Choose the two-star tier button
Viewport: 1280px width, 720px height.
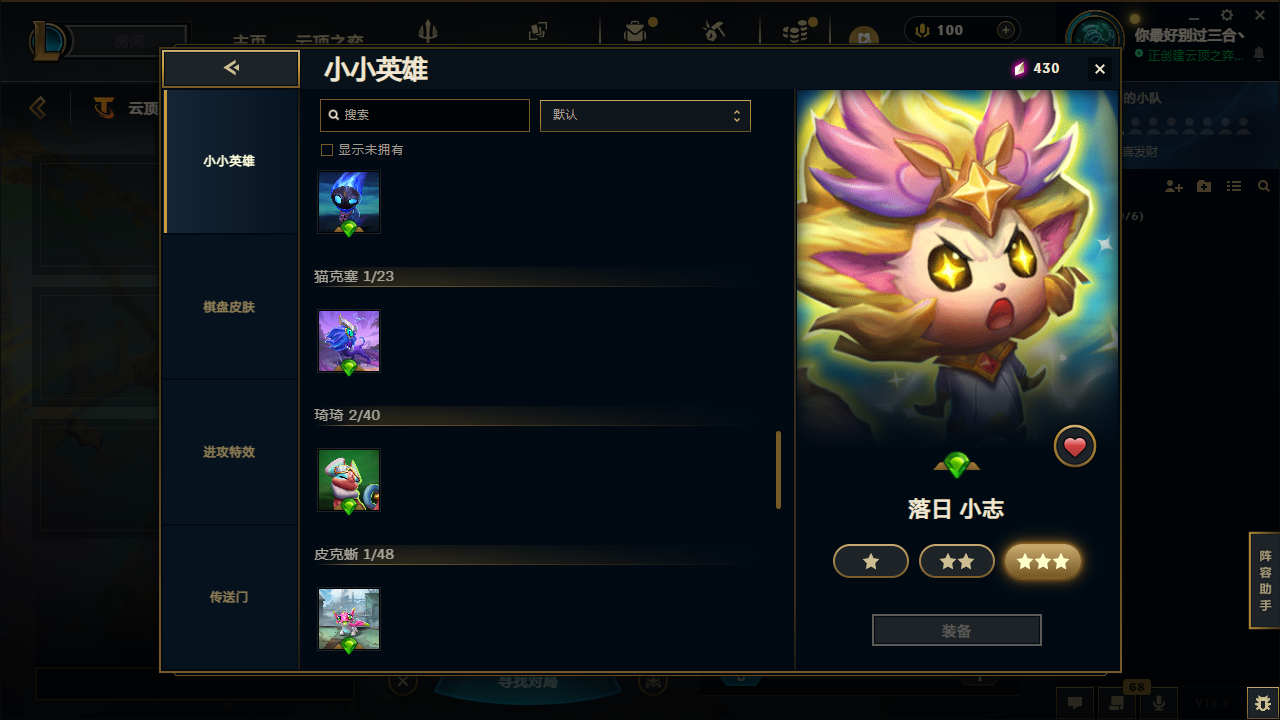[957, 562]
